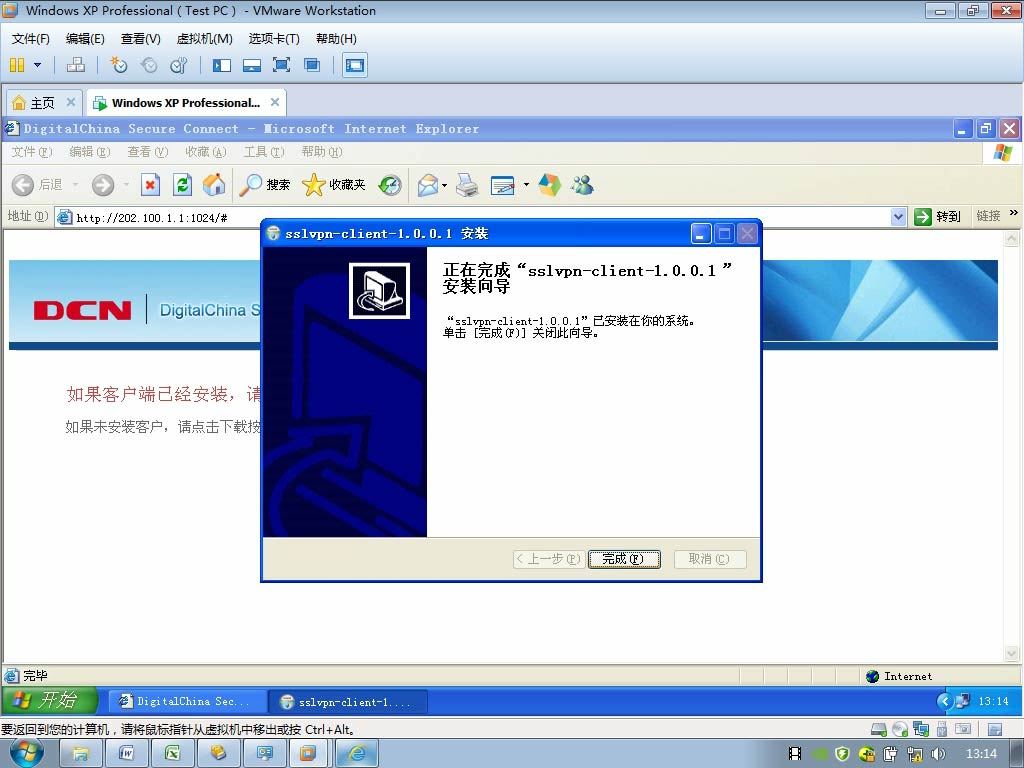This screenshot has width=1024, height=768.
Task: Switch VMware to Unity mode
Action: point(312,65)
